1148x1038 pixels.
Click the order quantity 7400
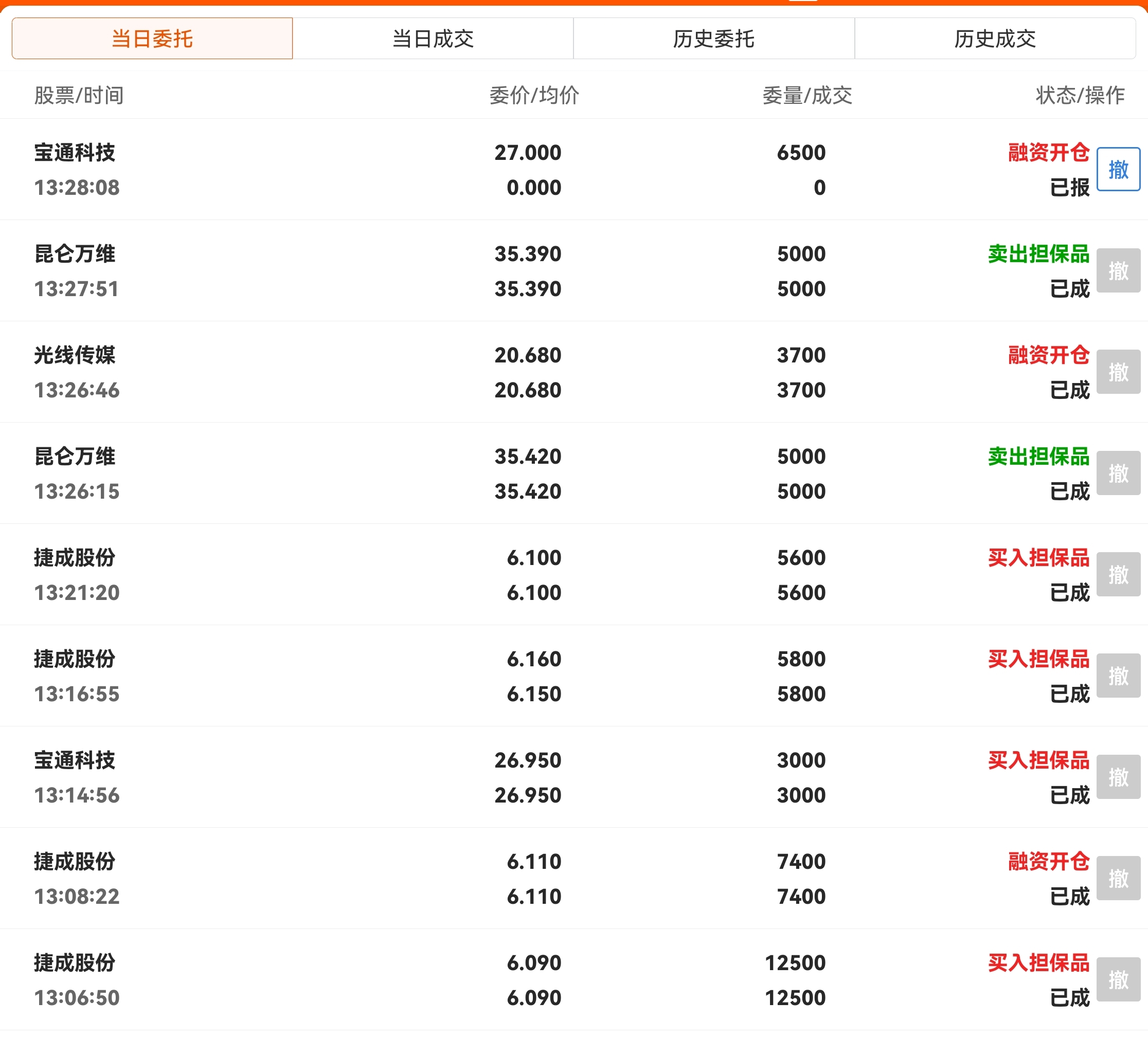click(x=801, y=862)
